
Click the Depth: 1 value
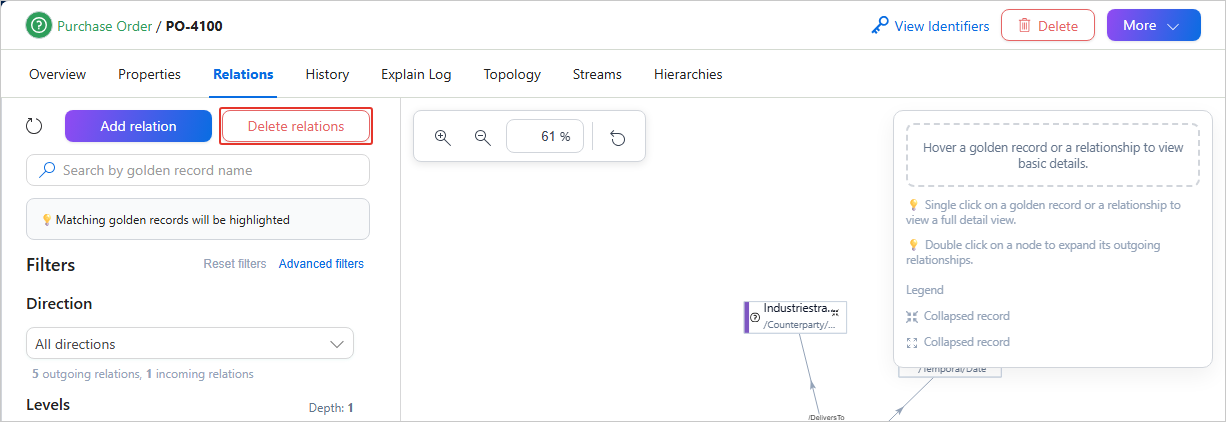(331, 408)
